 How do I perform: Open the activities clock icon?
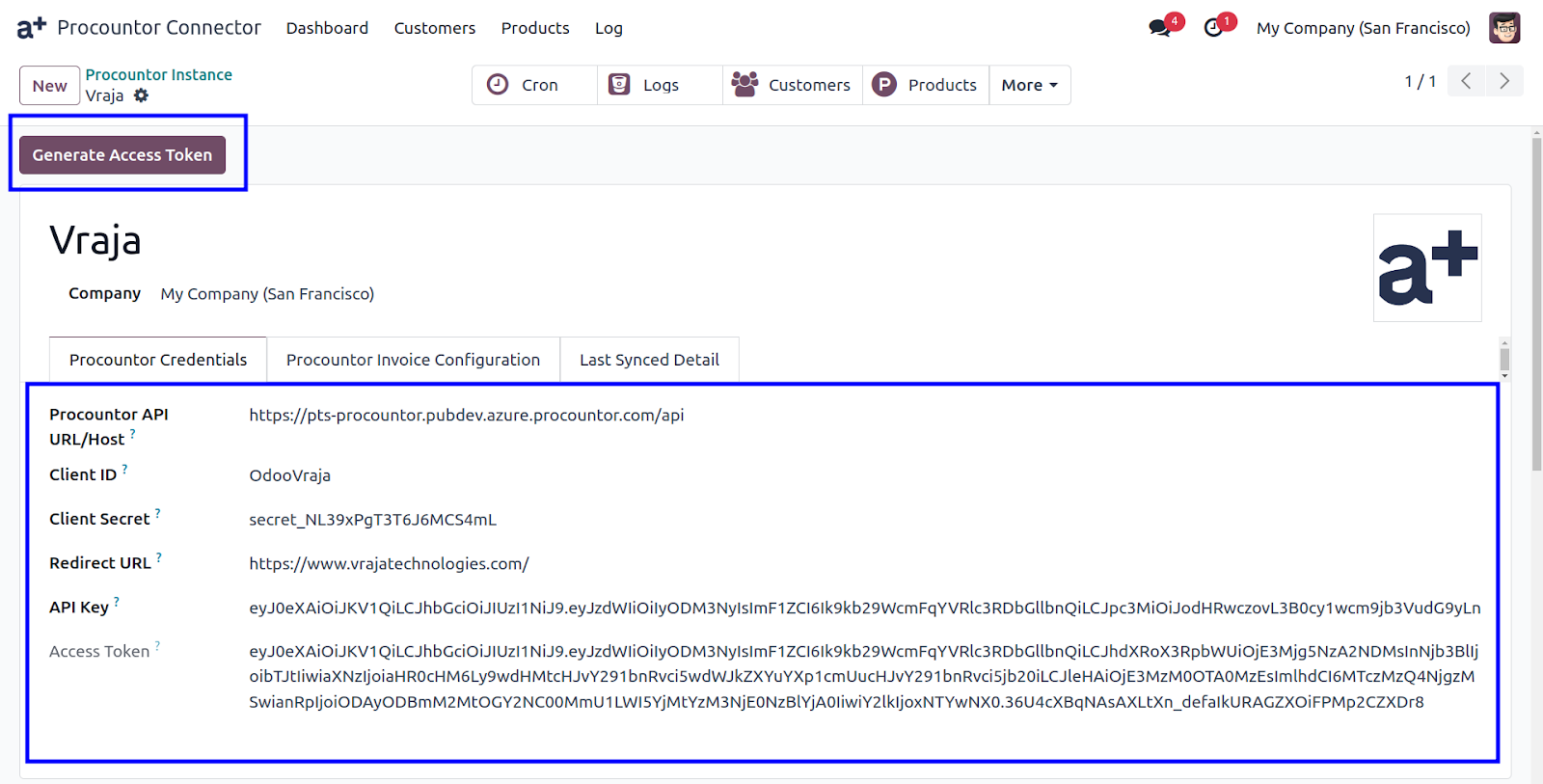1213,28
